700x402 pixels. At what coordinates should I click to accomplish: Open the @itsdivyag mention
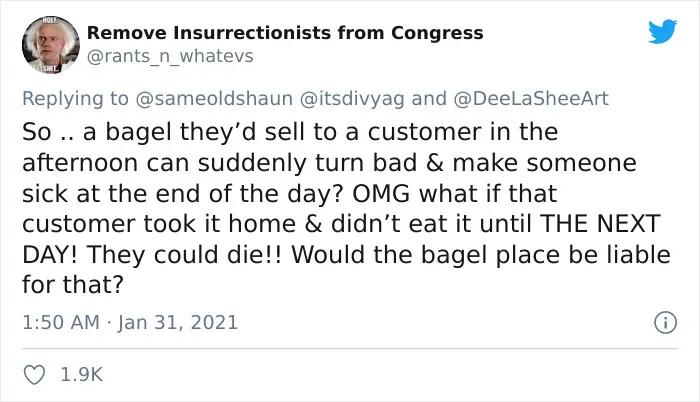tap(352, 98)
